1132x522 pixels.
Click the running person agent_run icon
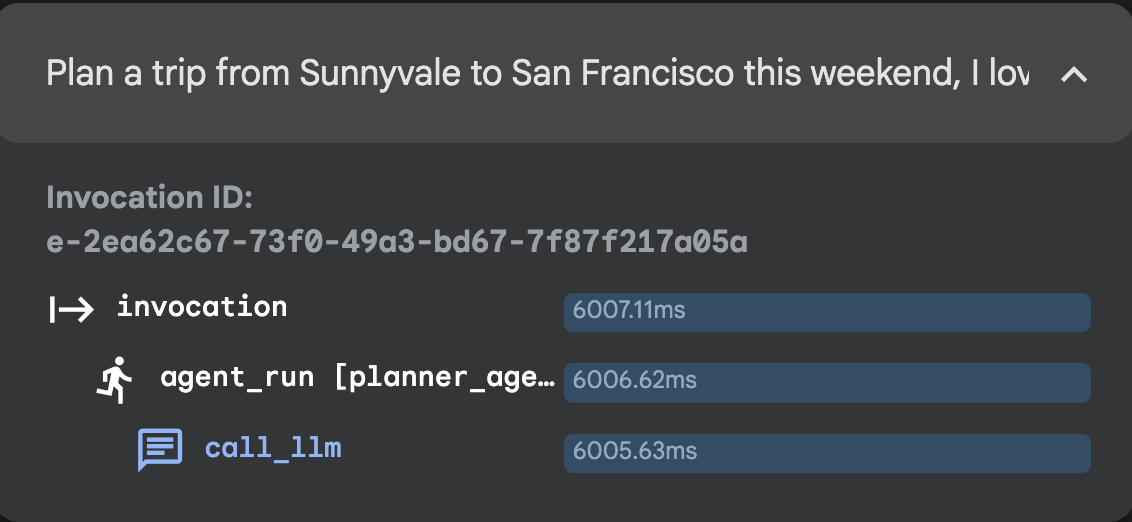coord(115,380)
